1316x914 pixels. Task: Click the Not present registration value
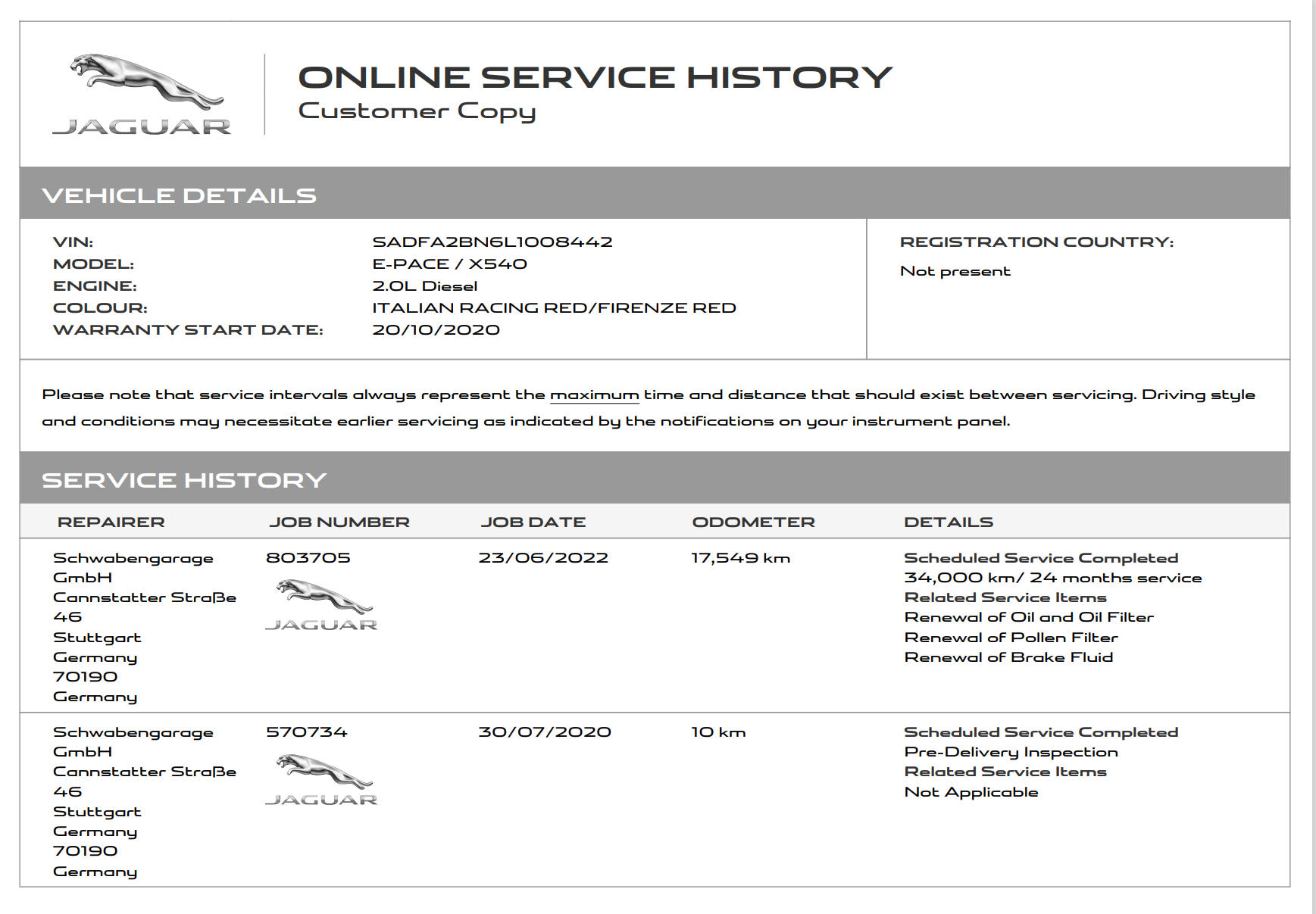click(955, 271)
